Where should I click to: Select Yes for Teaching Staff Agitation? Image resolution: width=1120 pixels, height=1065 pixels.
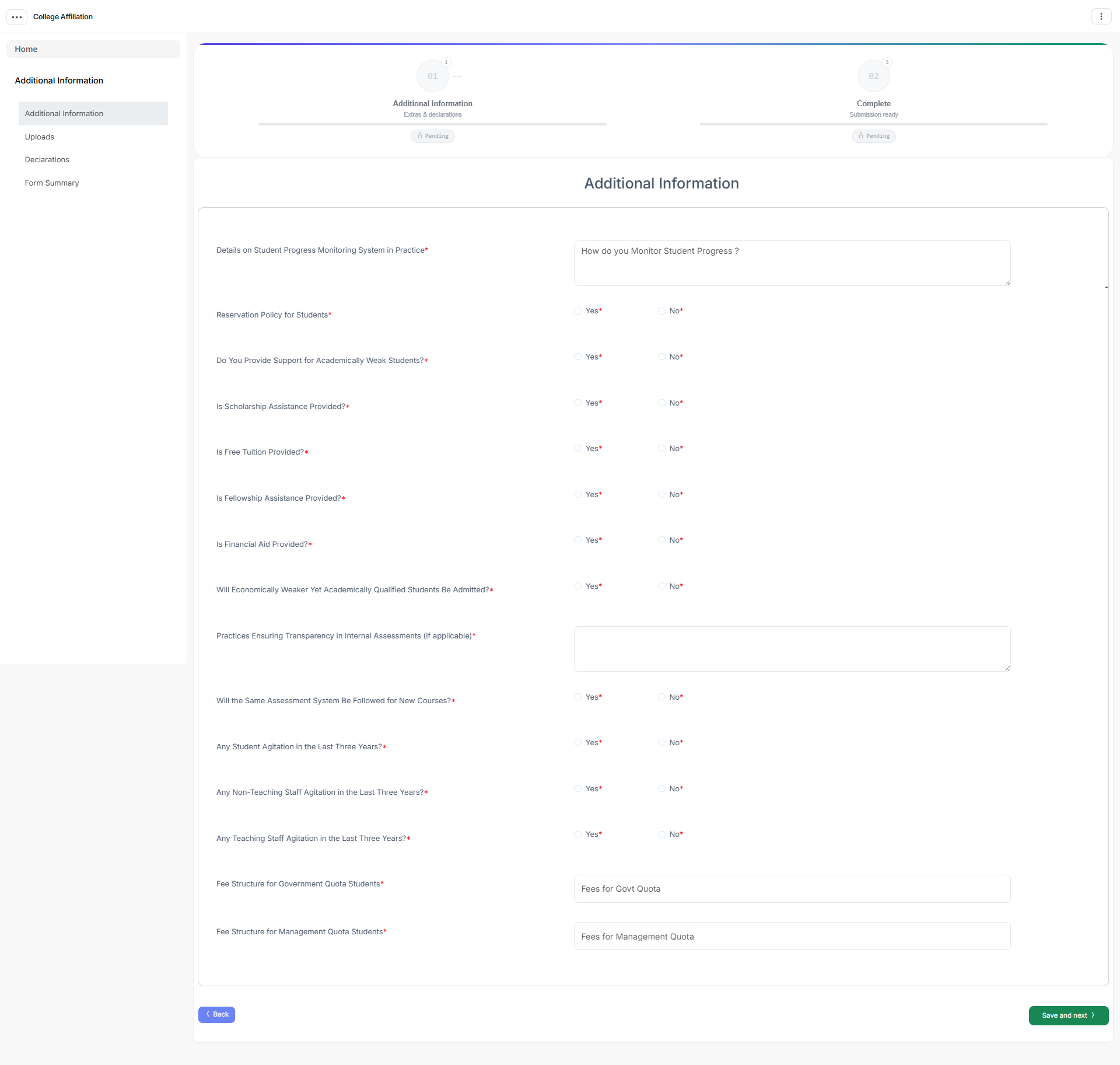coord(577,834)
